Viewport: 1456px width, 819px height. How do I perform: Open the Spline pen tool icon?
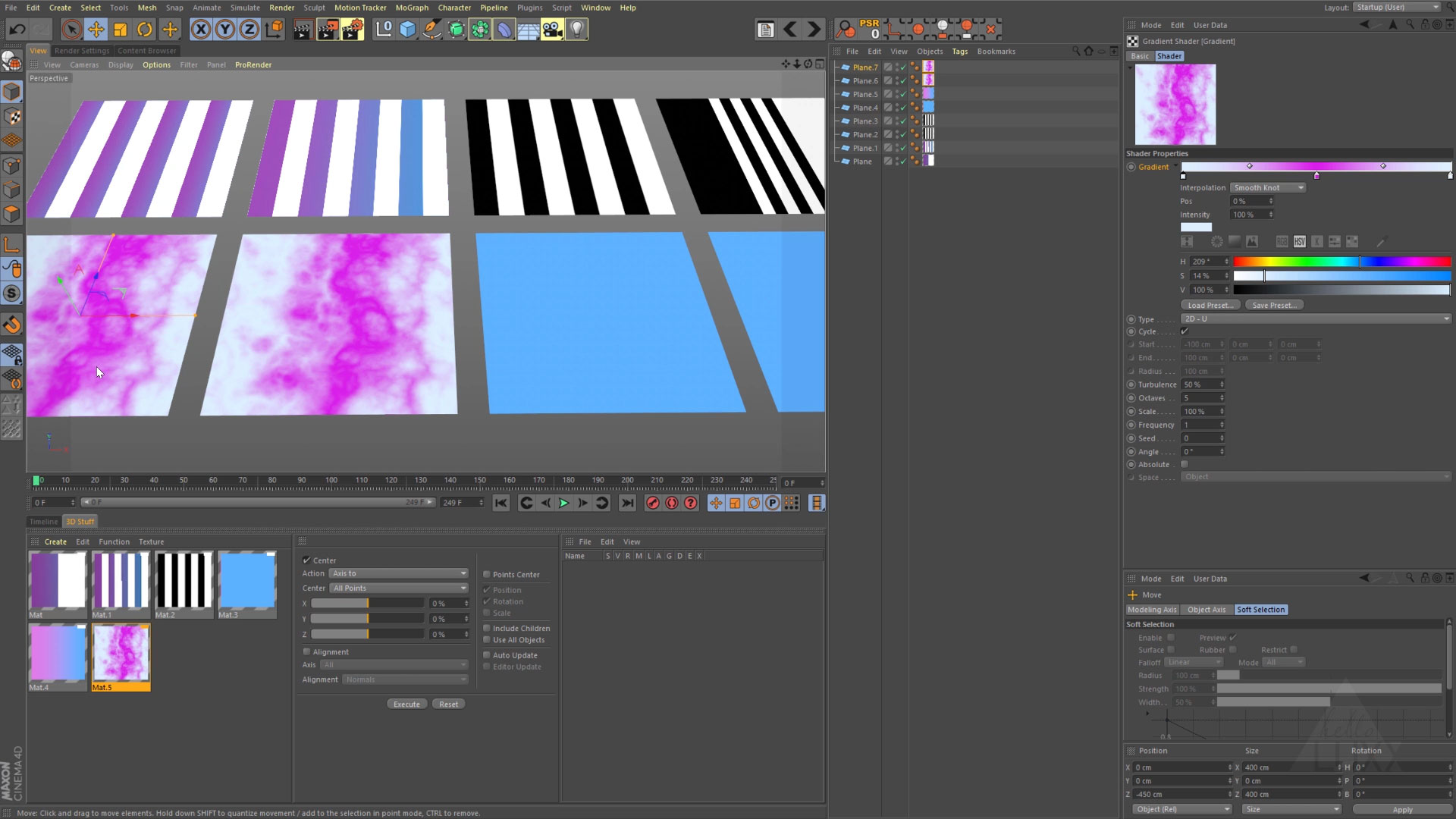[431, 30]
